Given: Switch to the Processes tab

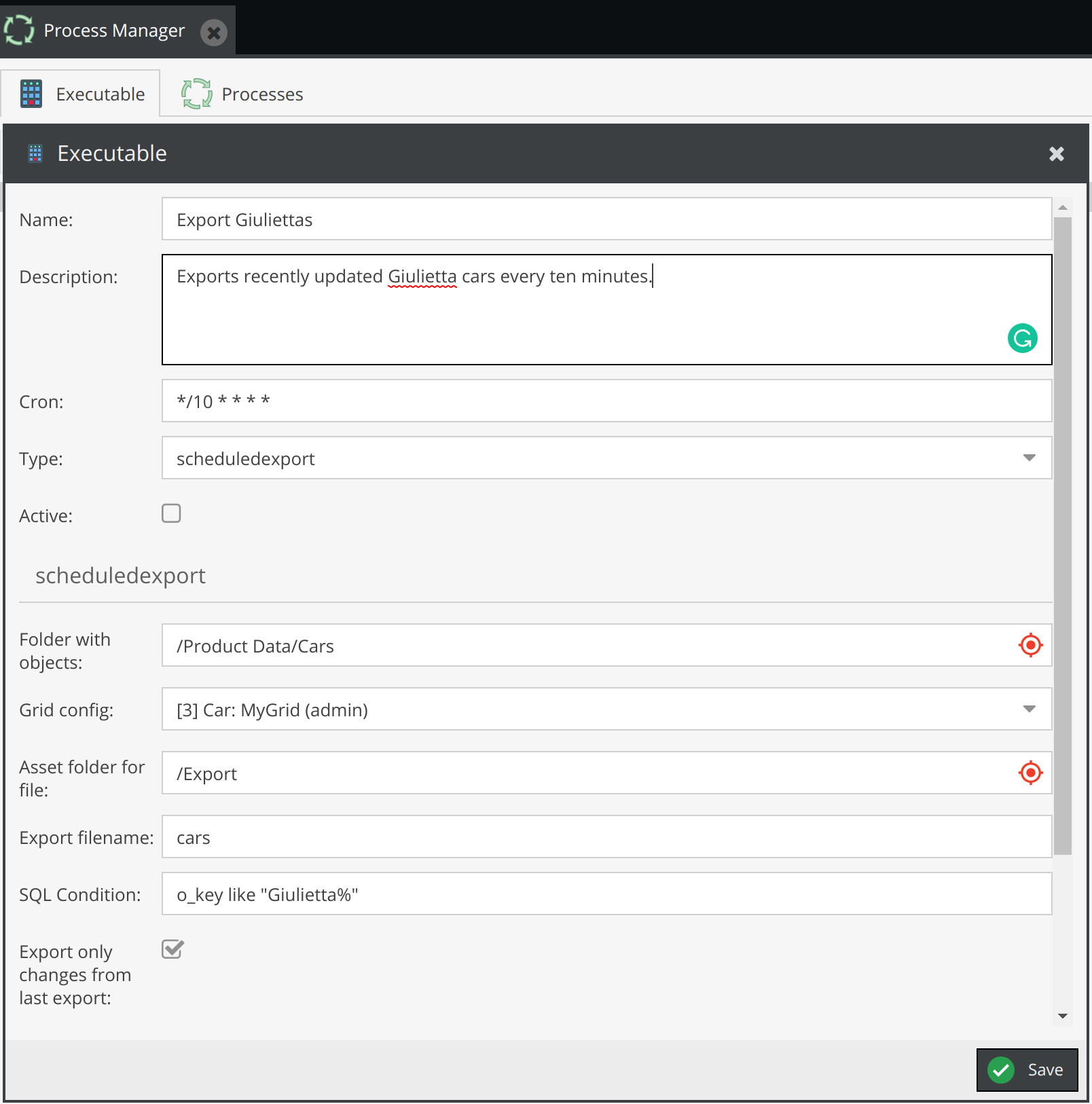Looking at the screenshot, I should pos(242,94).
